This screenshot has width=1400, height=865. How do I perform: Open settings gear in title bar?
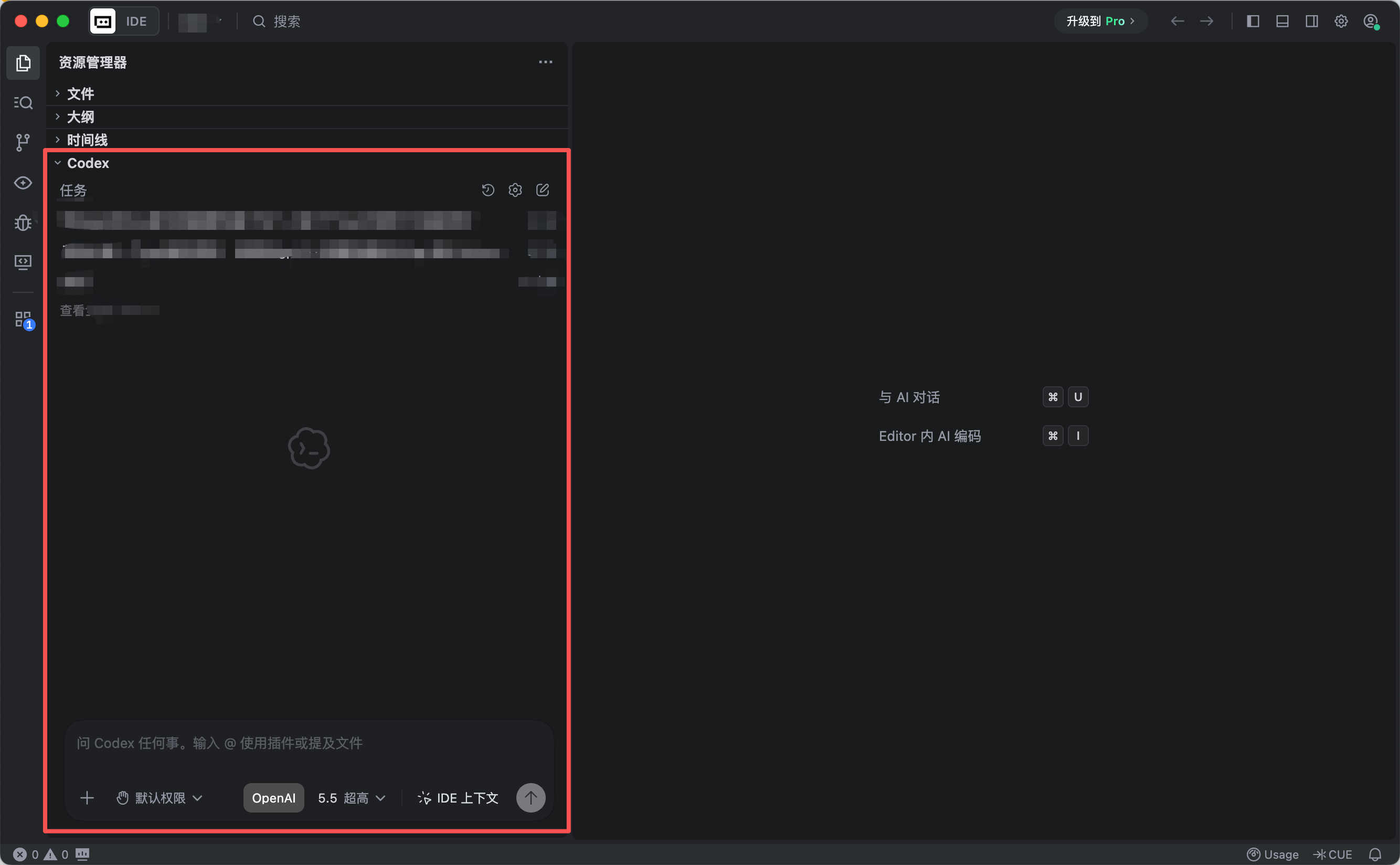pos(1341,21)
